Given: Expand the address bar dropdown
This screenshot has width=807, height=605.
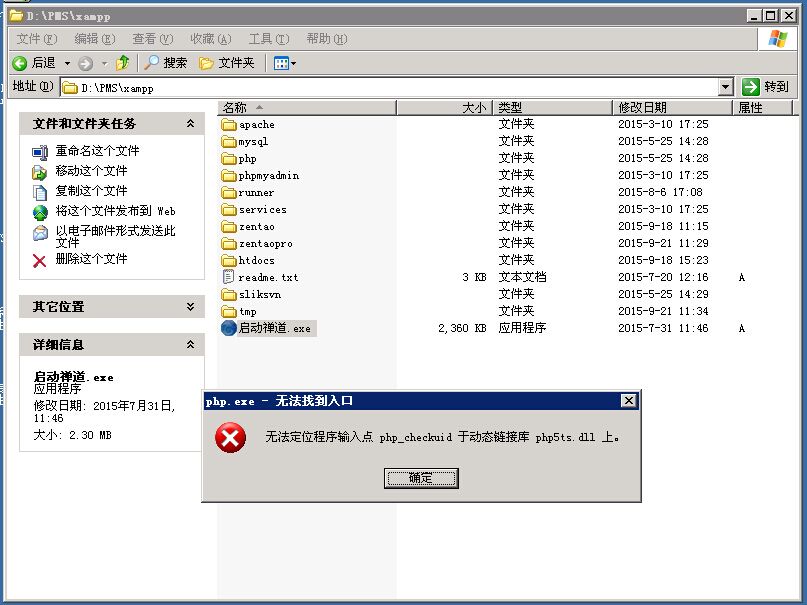Looking at the screenshot, I should (726, 86).
